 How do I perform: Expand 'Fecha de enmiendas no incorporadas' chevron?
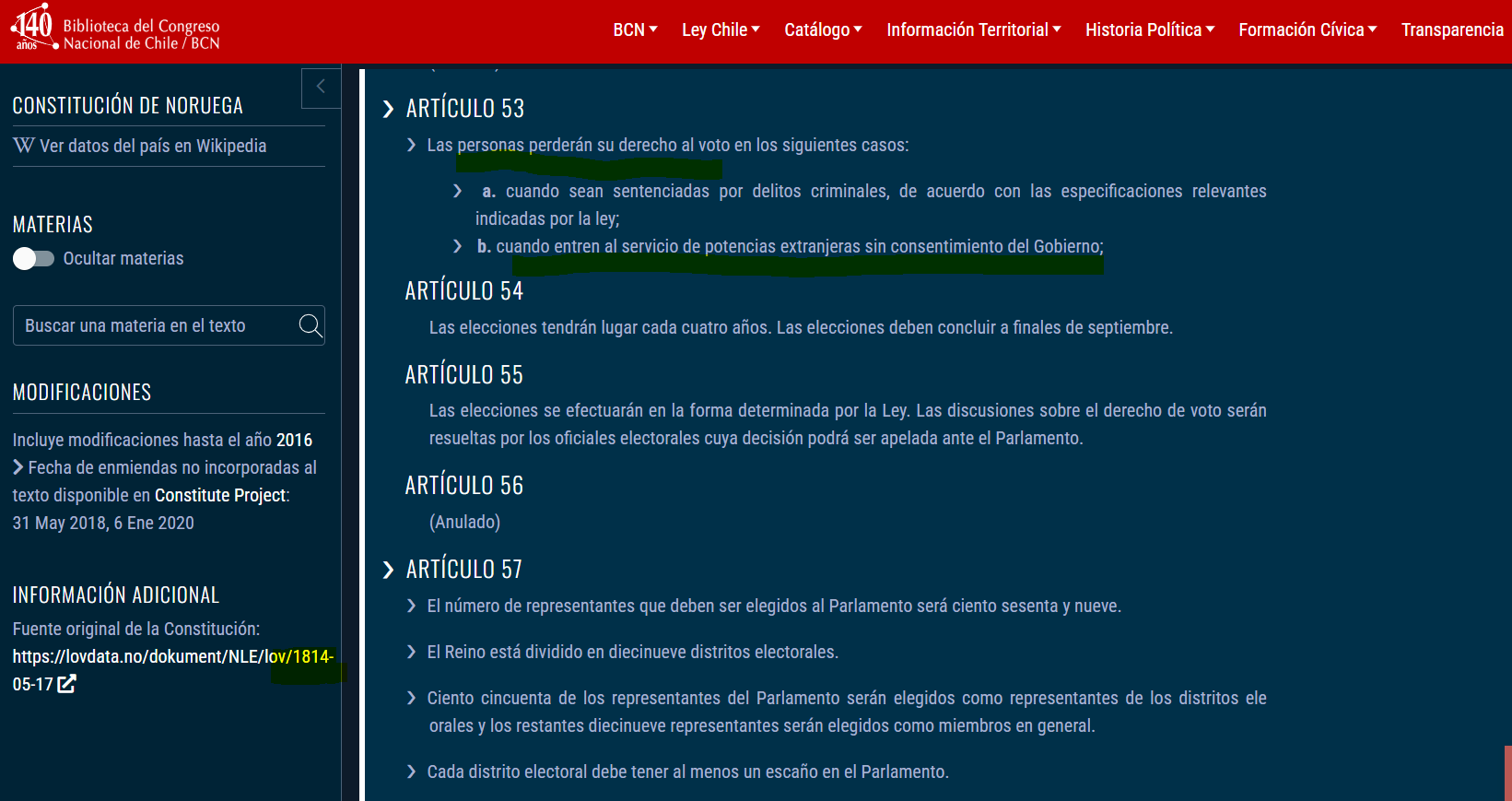[x=18, y=467]
